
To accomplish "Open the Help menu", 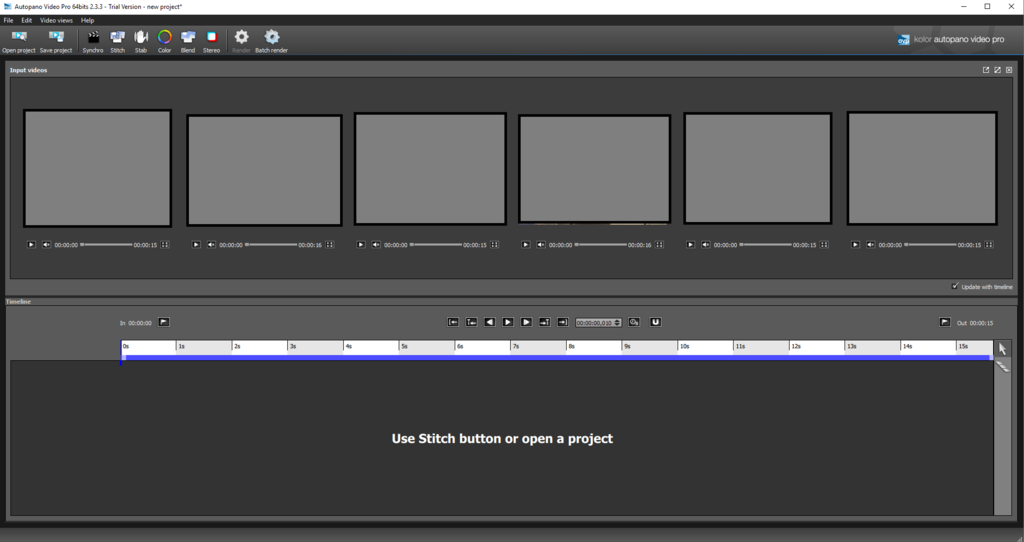I will (88, 20).
